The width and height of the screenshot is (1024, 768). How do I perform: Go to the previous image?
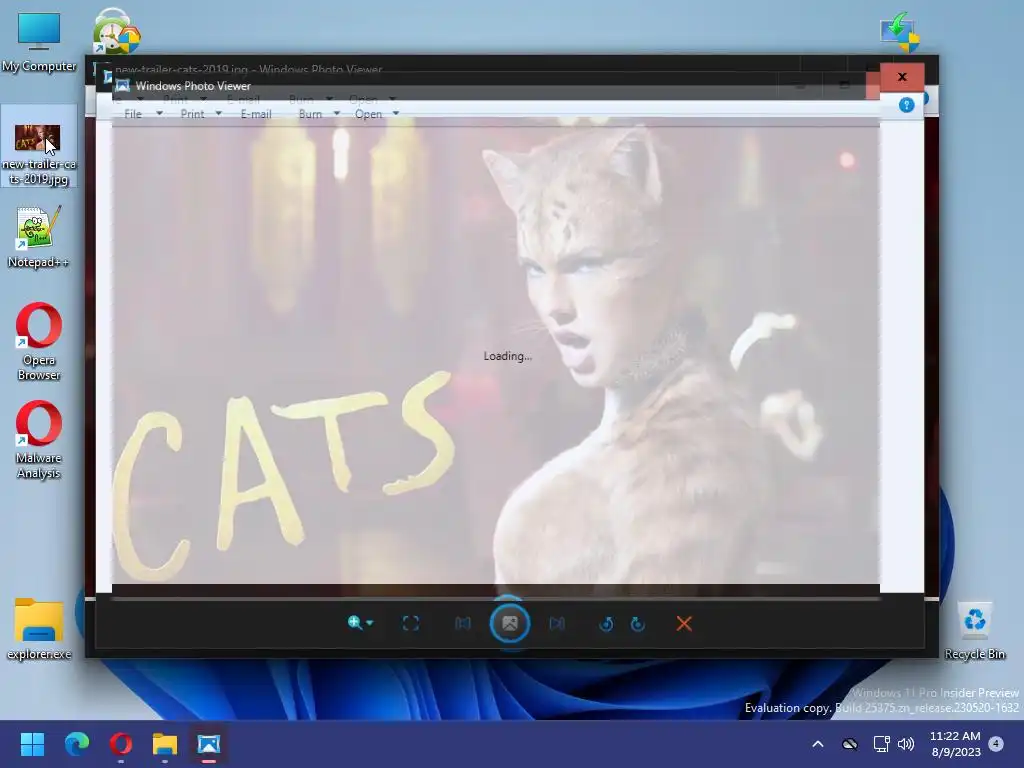pyautogui.click(x=462, y=623)
